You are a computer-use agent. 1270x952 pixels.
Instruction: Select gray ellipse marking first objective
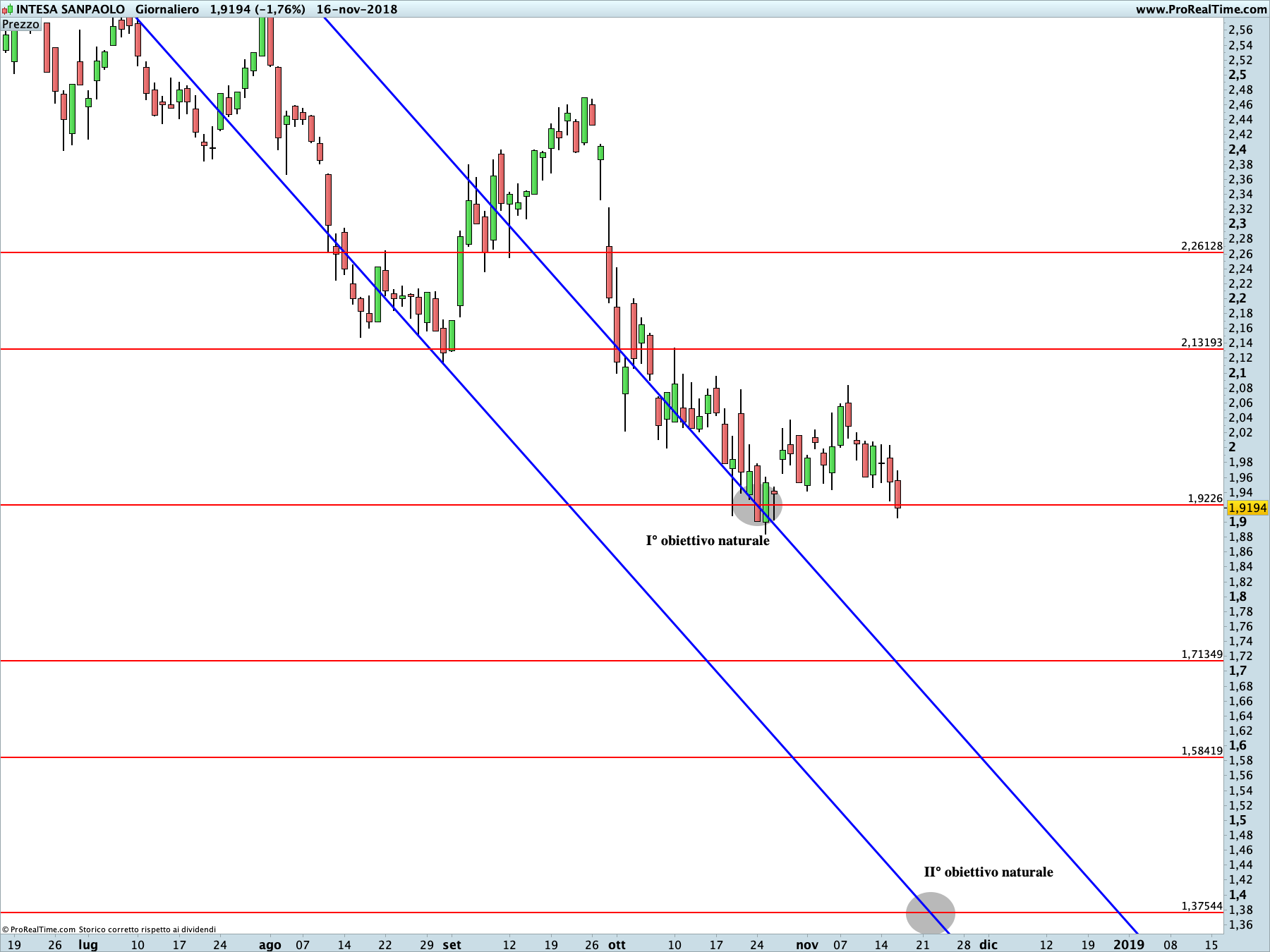click(x=758, y=504)
